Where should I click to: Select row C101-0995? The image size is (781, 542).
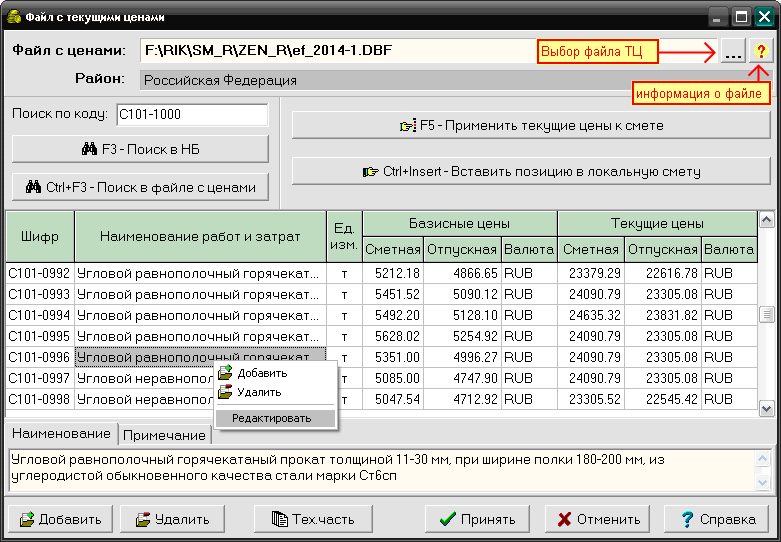[x=382, y=336]
